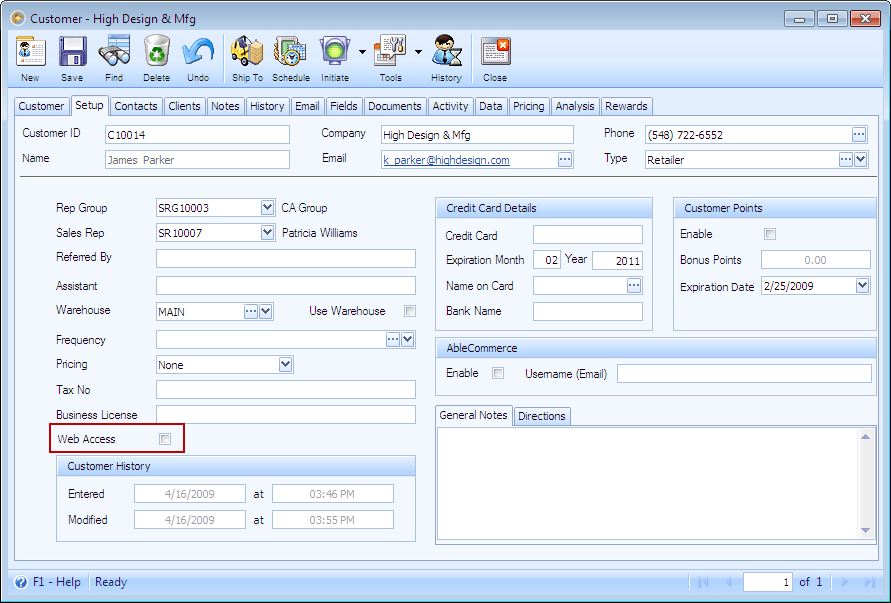Go to first record navigation arrow
The image size is (891, 603).
tap(703, 582)
